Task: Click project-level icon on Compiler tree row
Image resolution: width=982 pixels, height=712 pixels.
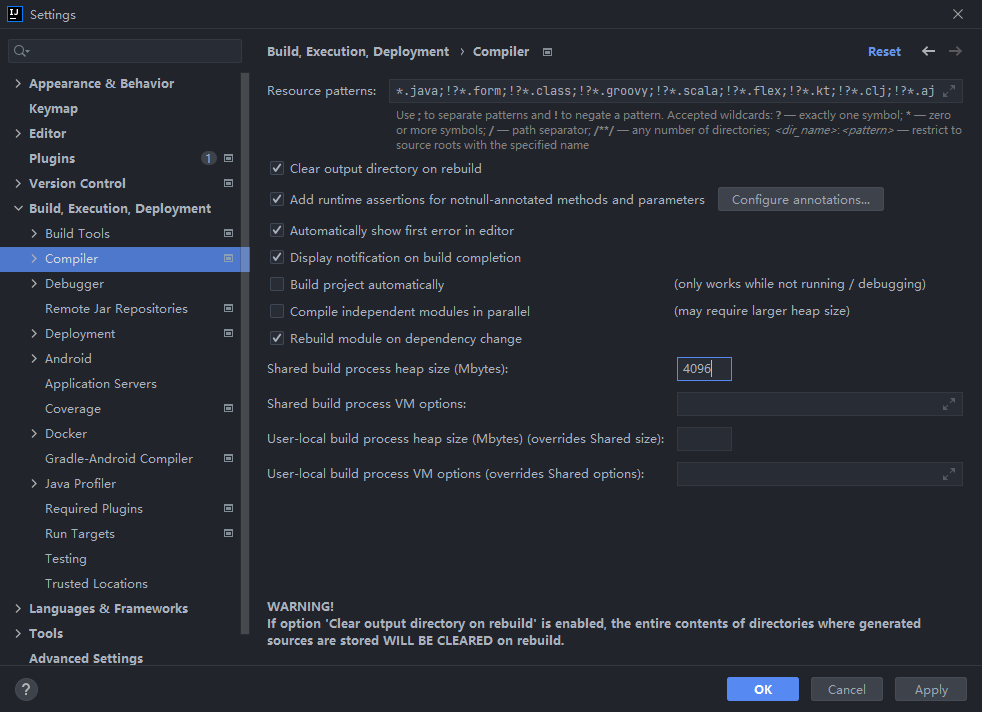Action: [229, 259]
